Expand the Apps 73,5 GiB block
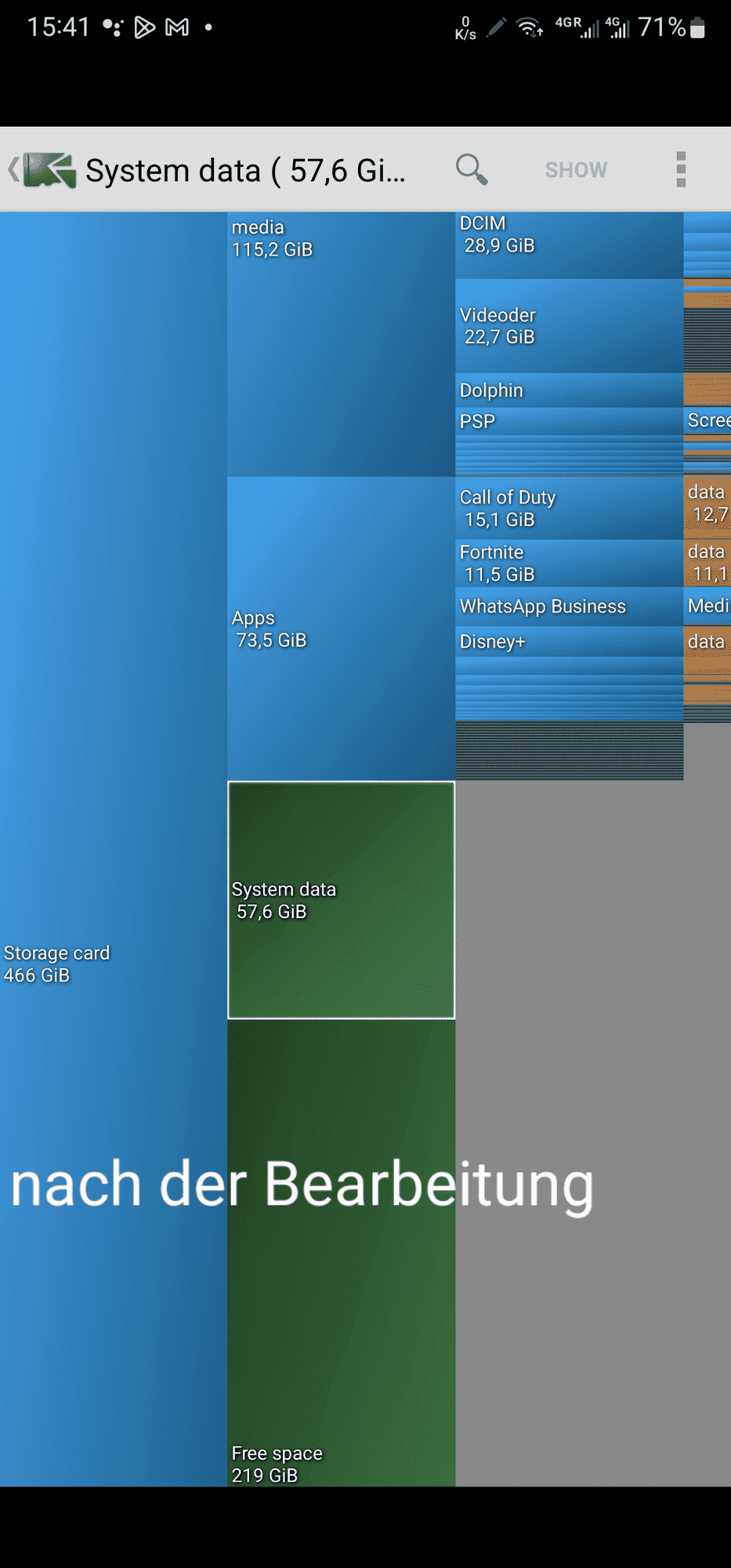The image size is (731, 1568). pos(341,629)
